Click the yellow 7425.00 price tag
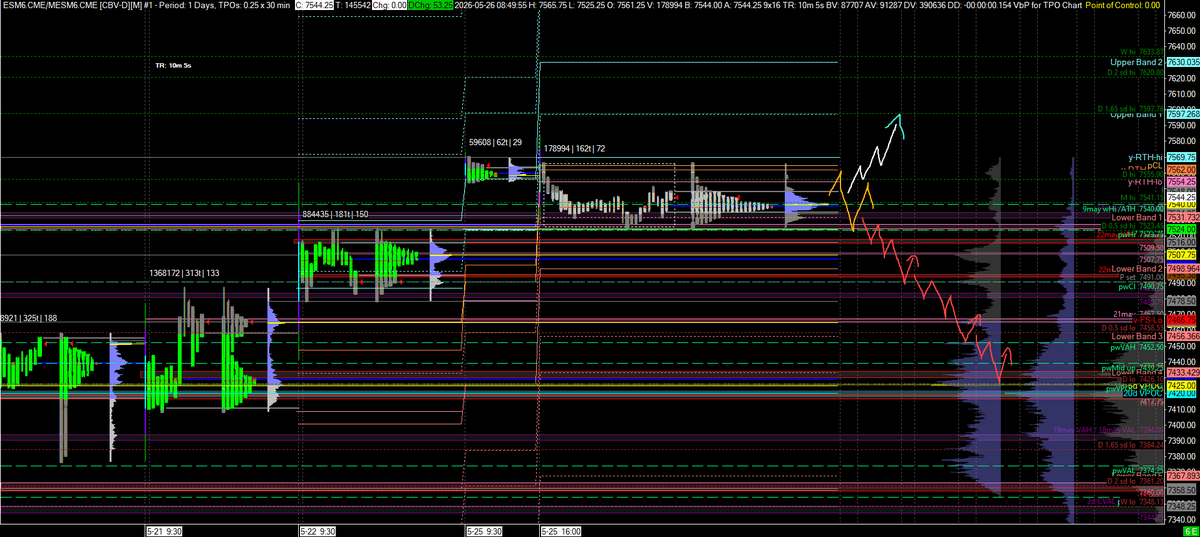Viewport: 1200px width, 537px height. pyautogui.click(x=1180, y=385)
